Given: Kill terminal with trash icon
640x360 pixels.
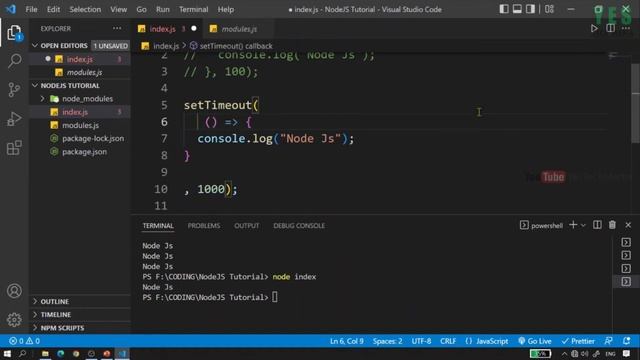Looking at the screenshot, I should [612, 225].
